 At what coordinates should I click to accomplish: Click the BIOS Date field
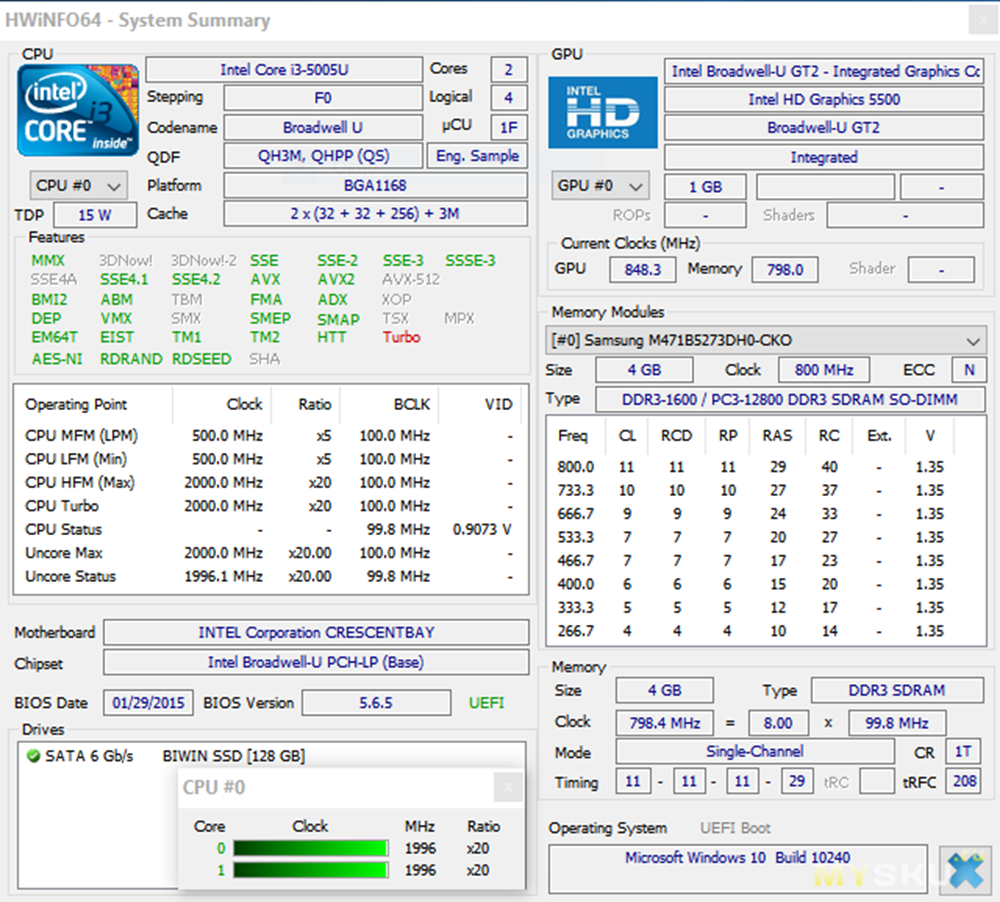(148, 703)
